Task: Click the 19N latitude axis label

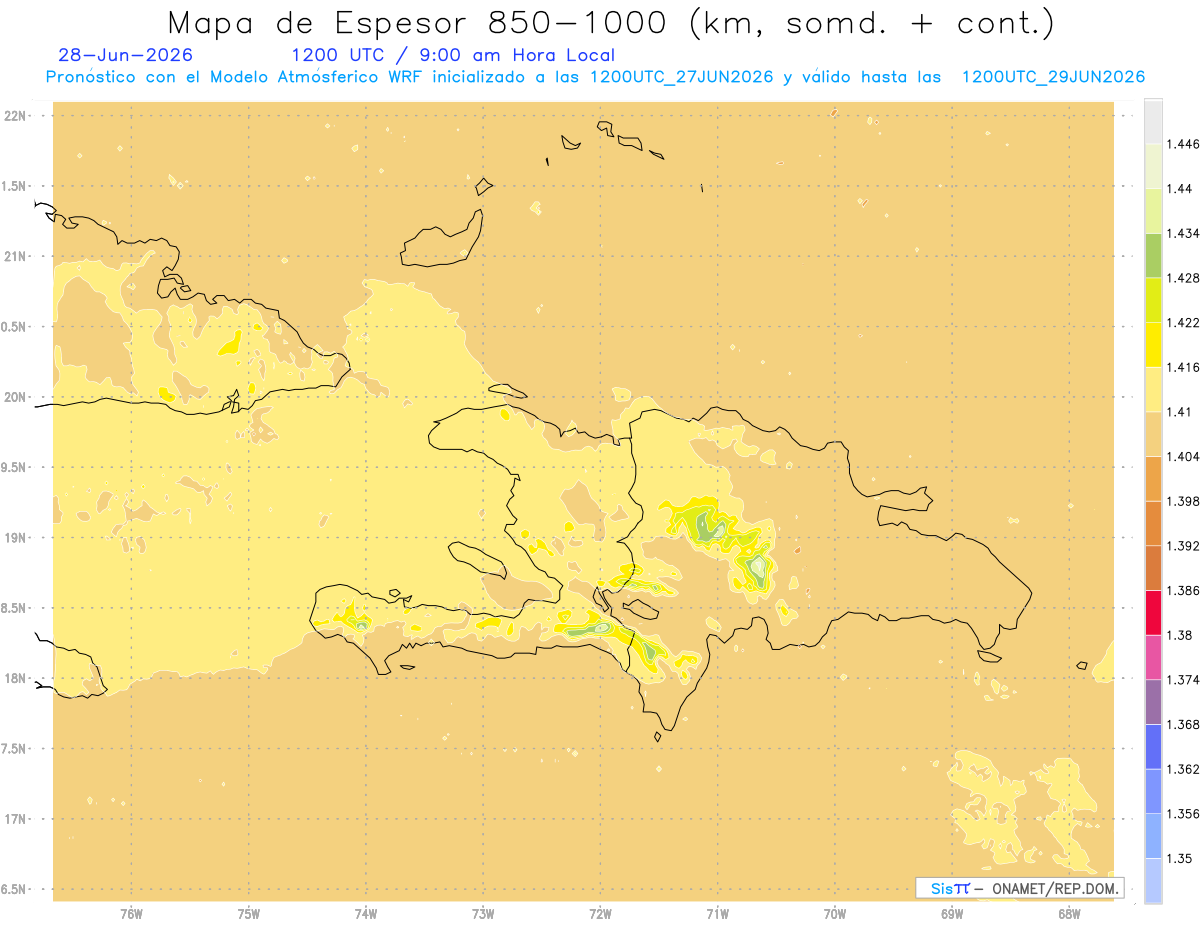Action: (x=16, y=538)
